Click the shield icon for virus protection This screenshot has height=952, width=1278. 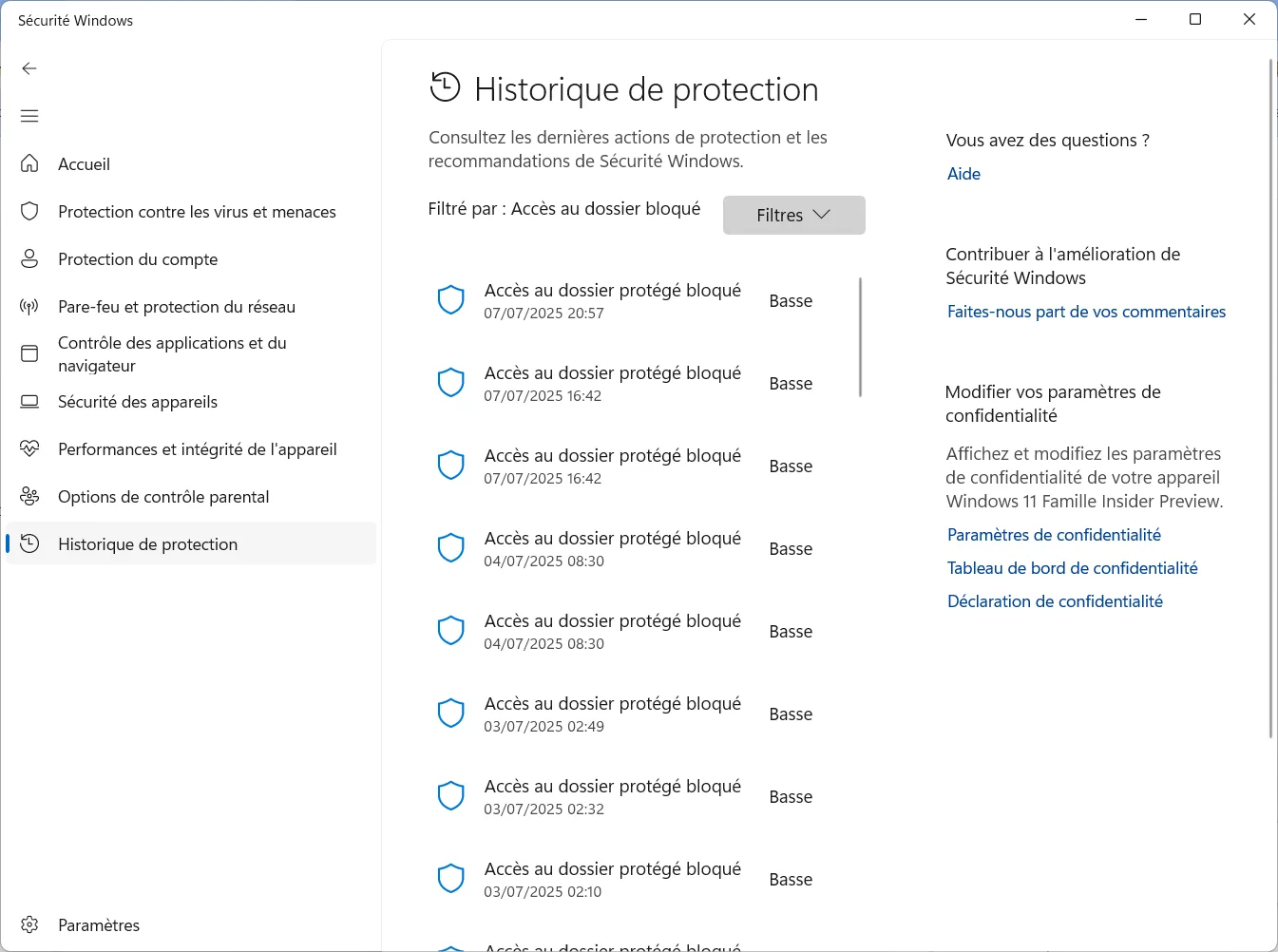(x=29, y=211)
